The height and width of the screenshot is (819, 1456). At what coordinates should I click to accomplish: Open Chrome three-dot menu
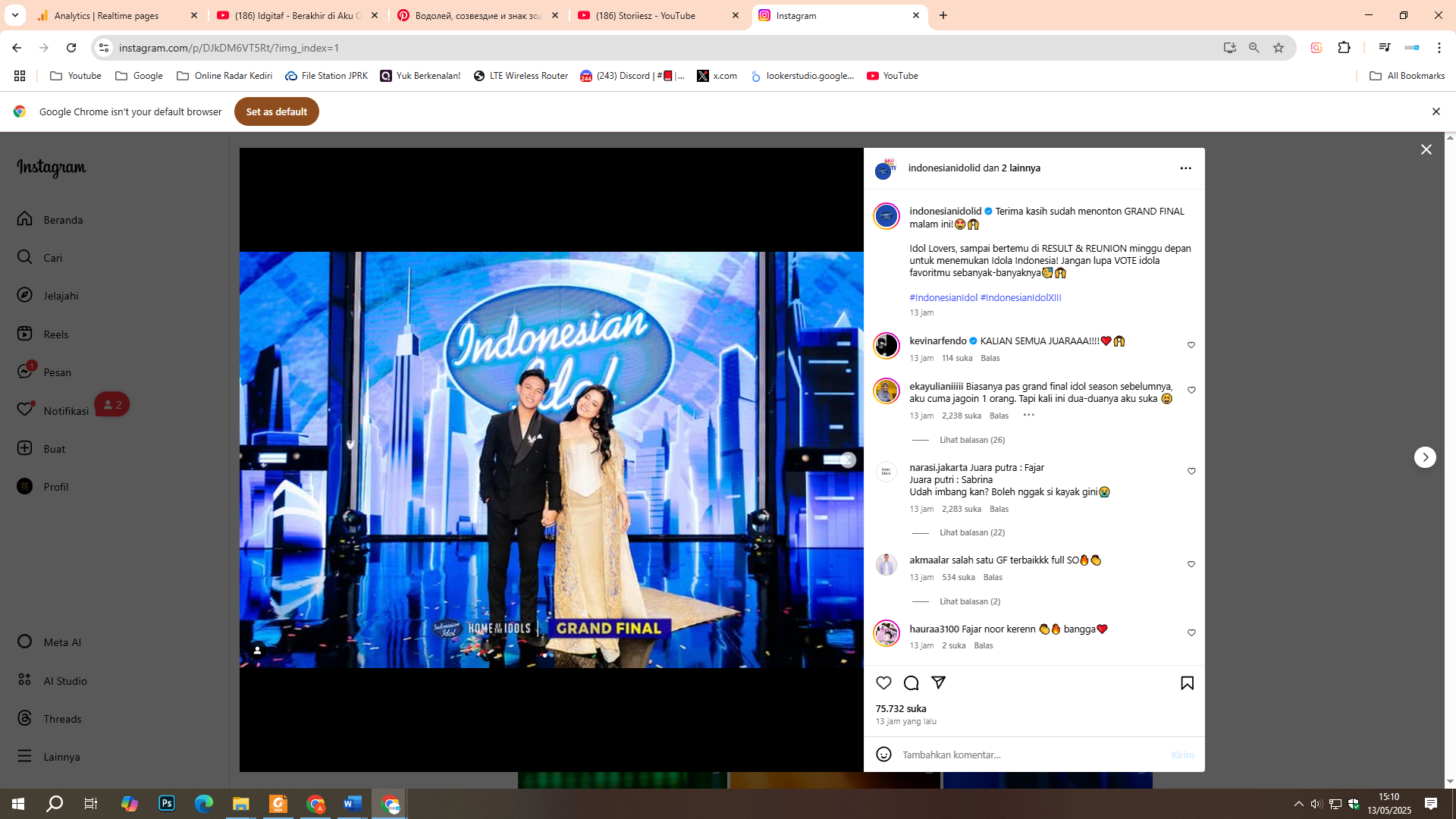coord(1439,48)
